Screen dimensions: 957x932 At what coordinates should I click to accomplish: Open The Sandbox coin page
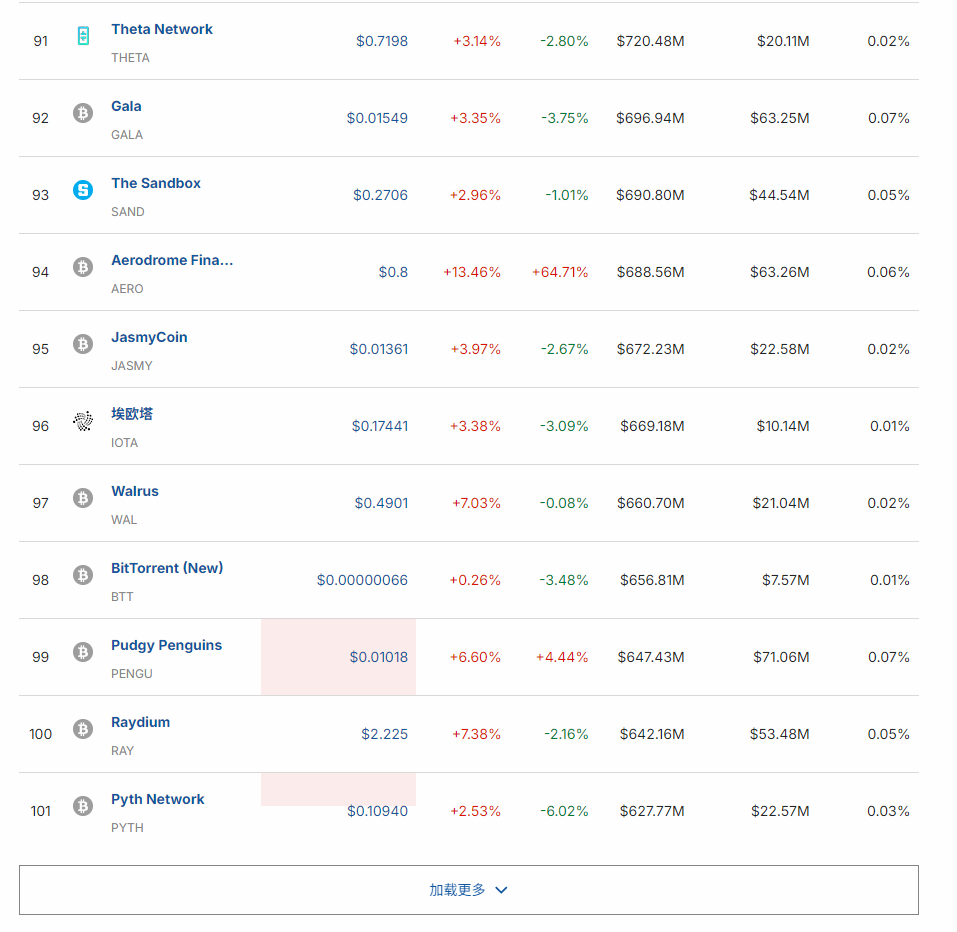pos(156,183)
